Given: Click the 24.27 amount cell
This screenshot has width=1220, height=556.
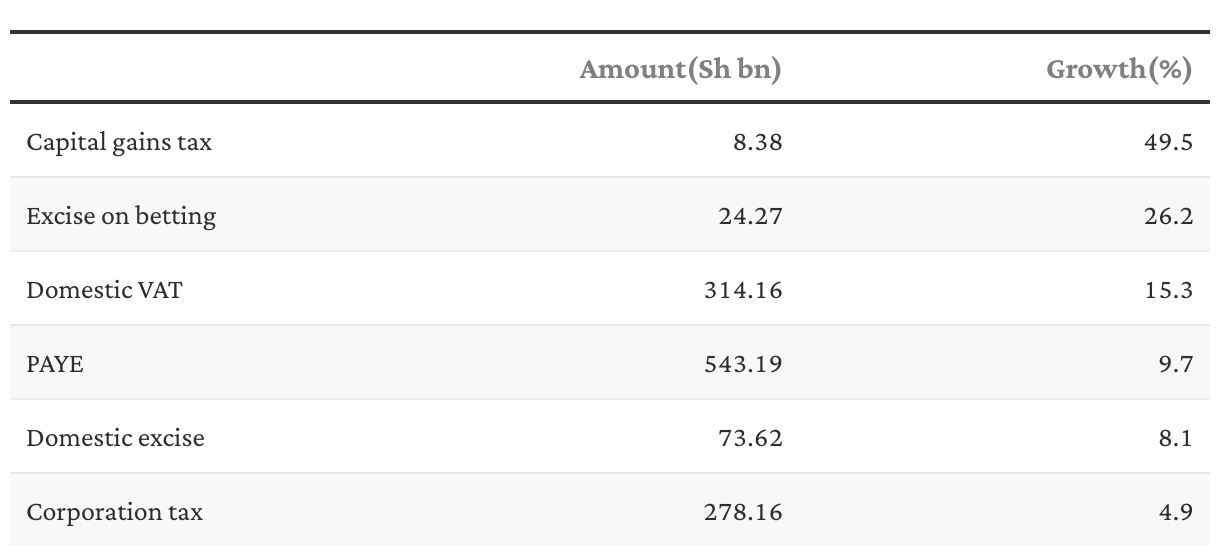Looking at the screenshot, I should (750, 216).
